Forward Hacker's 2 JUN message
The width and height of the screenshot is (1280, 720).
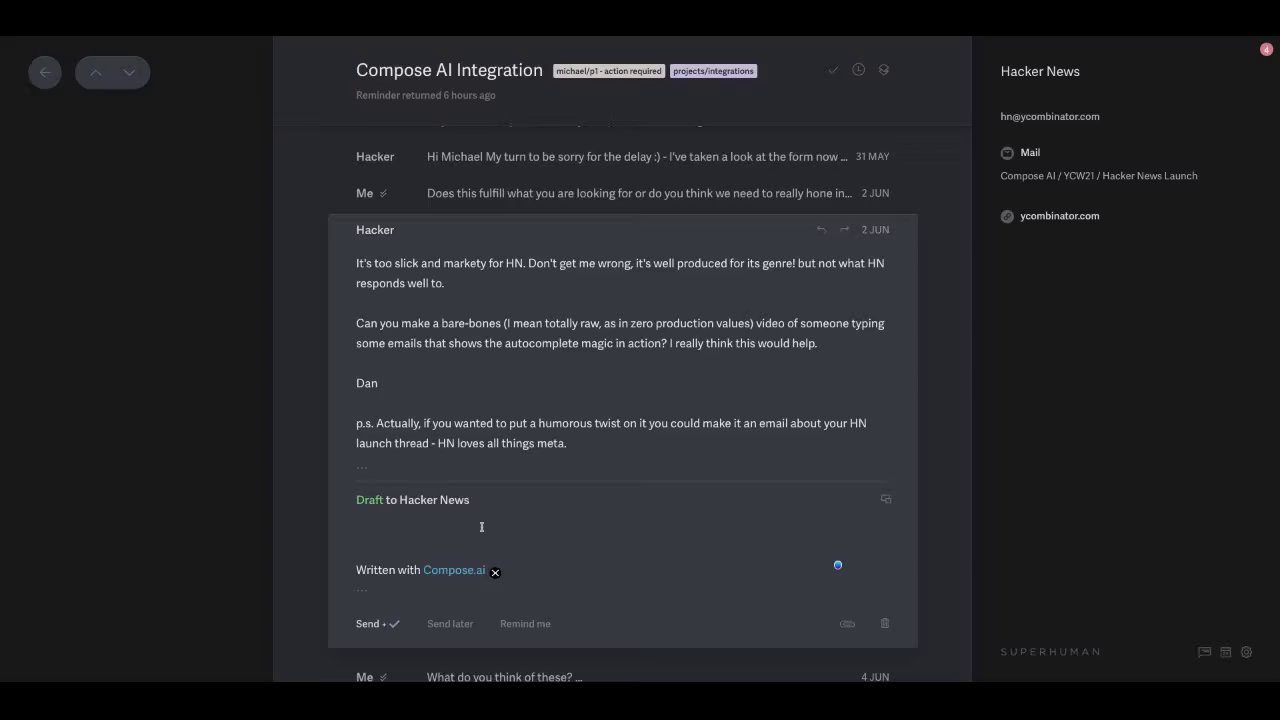[x=845, y=230]
